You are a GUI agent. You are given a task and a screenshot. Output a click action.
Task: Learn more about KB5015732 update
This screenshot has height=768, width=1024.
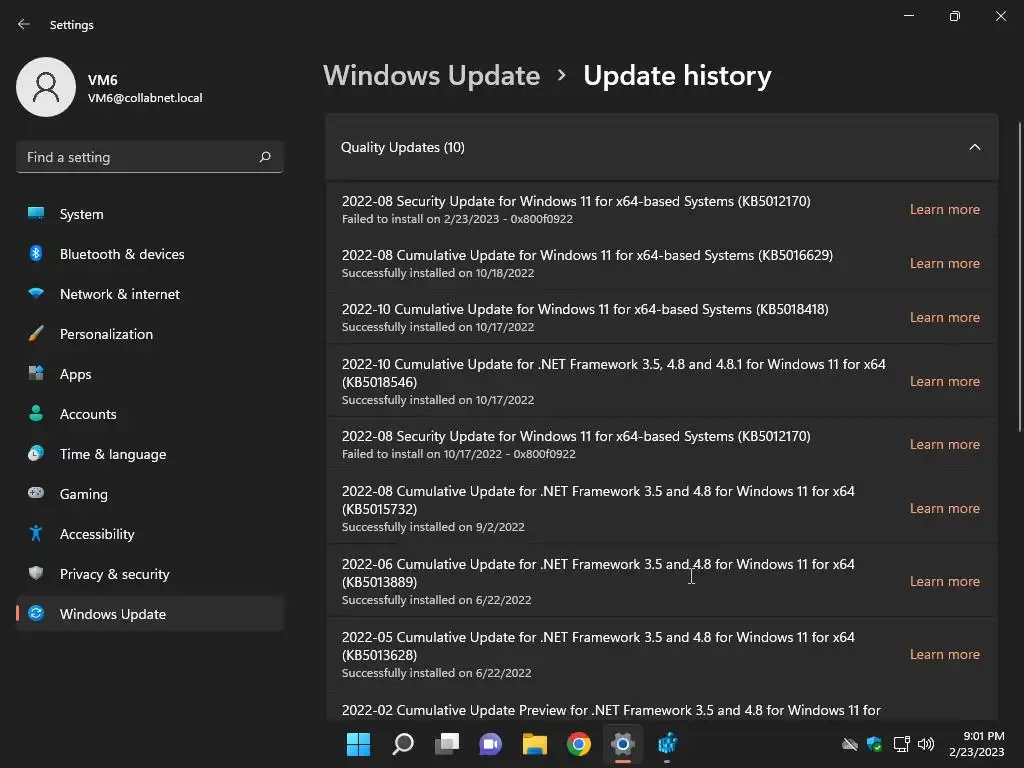click(x=944, y=508)
